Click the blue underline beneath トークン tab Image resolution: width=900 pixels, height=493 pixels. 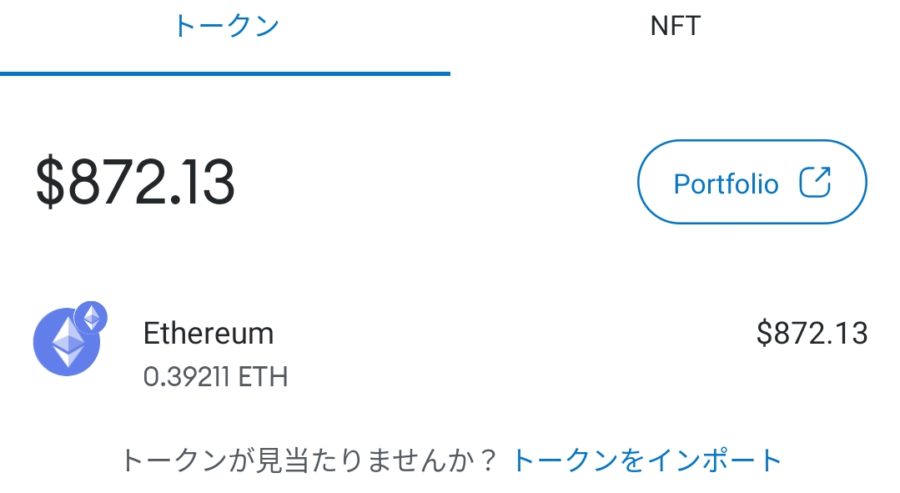point(225,73)
